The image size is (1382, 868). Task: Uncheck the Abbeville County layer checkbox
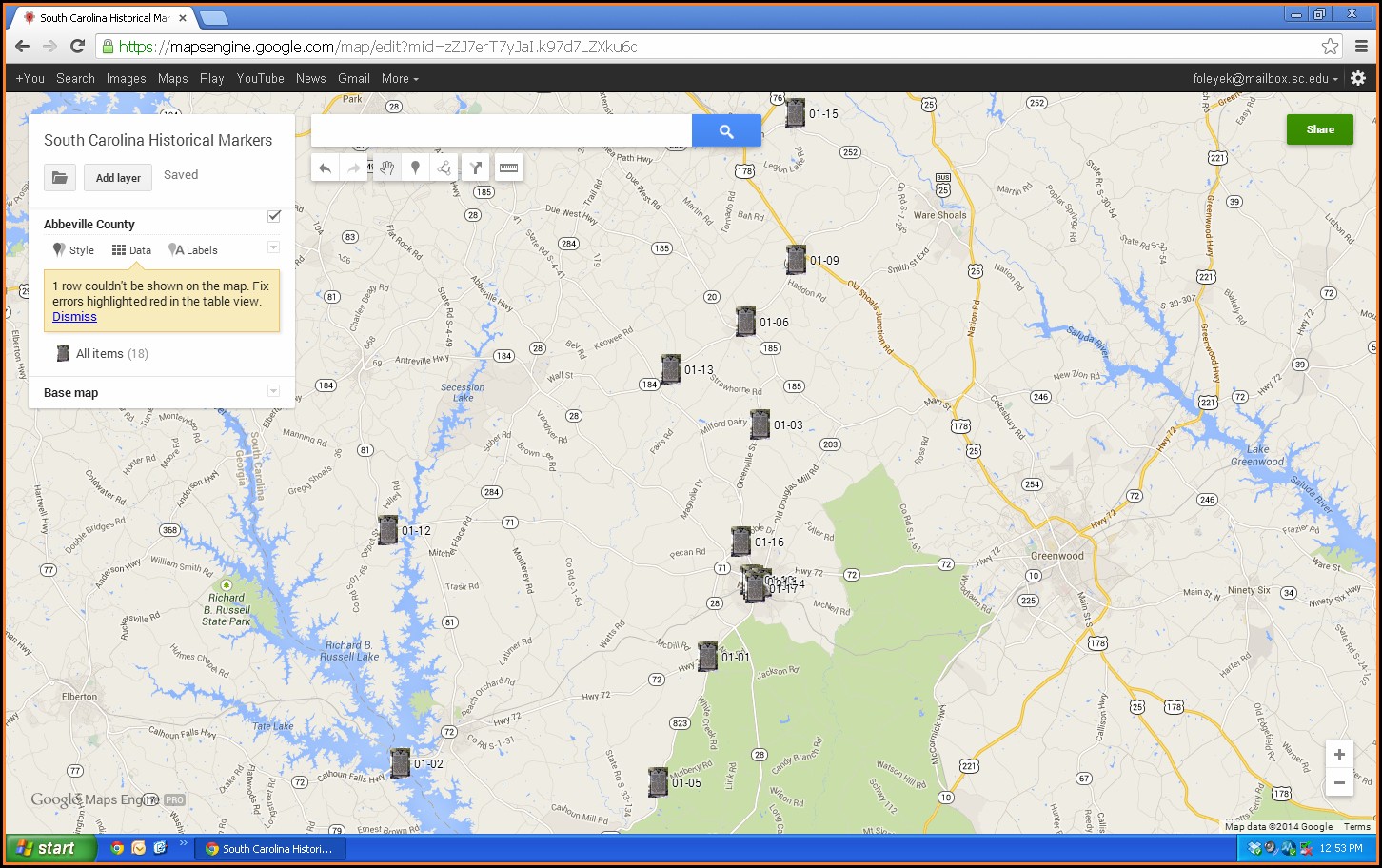coord(274,216)
